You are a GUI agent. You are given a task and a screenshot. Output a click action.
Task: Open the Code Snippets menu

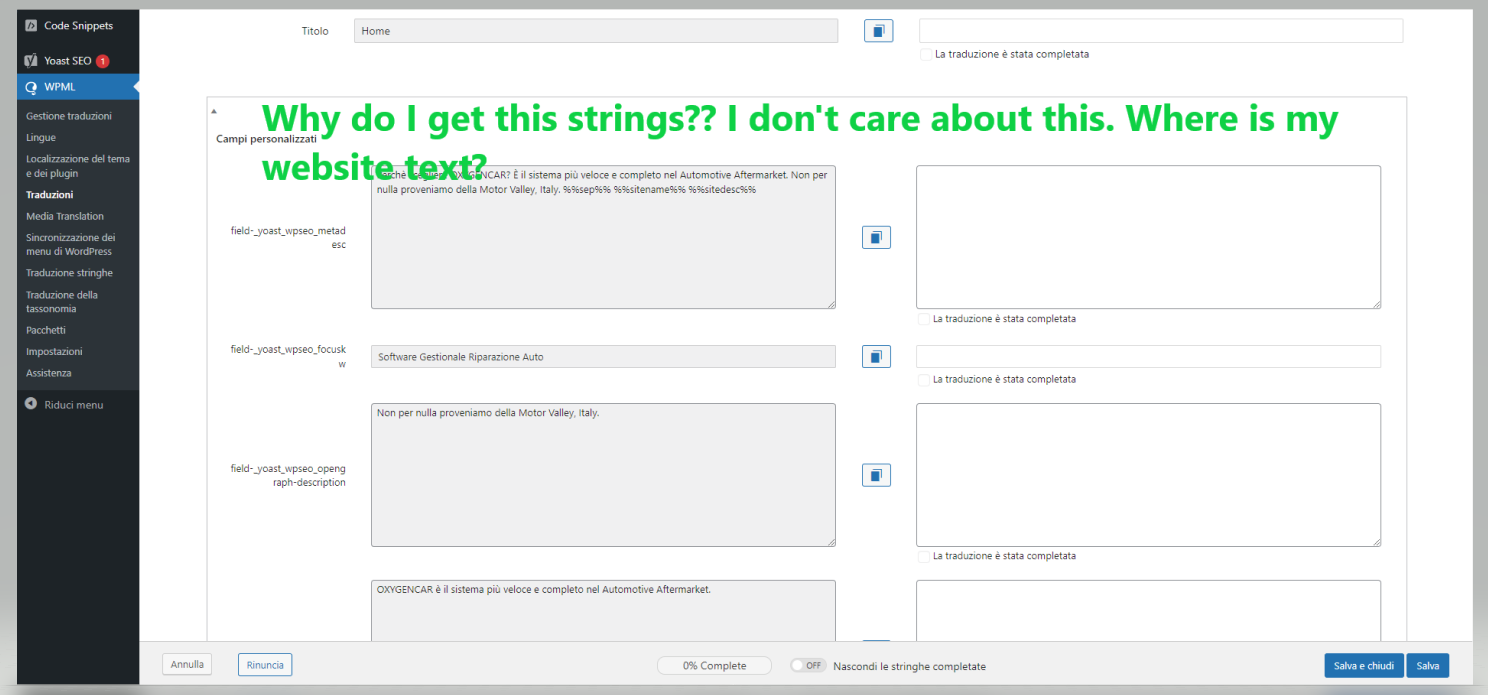(x=78, y=25)
